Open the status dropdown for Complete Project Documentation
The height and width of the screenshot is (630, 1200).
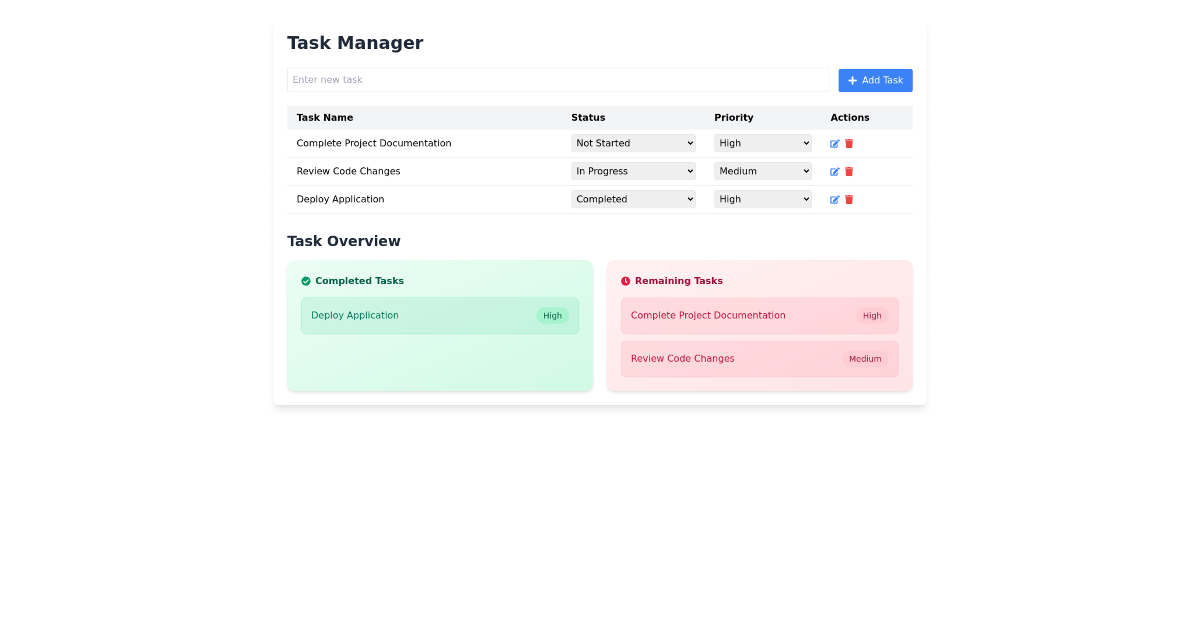click(633, 143)
